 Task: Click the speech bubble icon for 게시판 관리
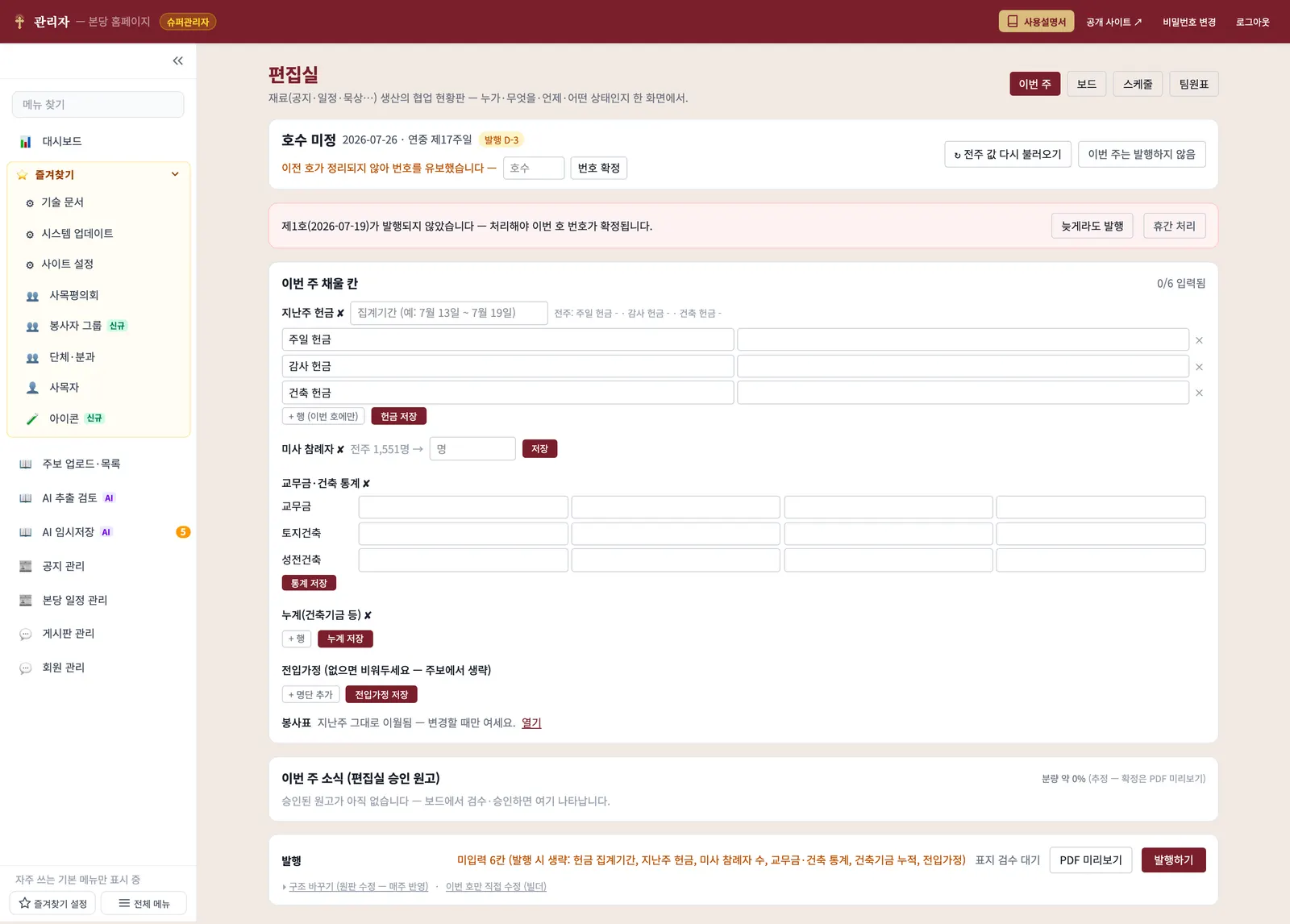click(25, 634)
